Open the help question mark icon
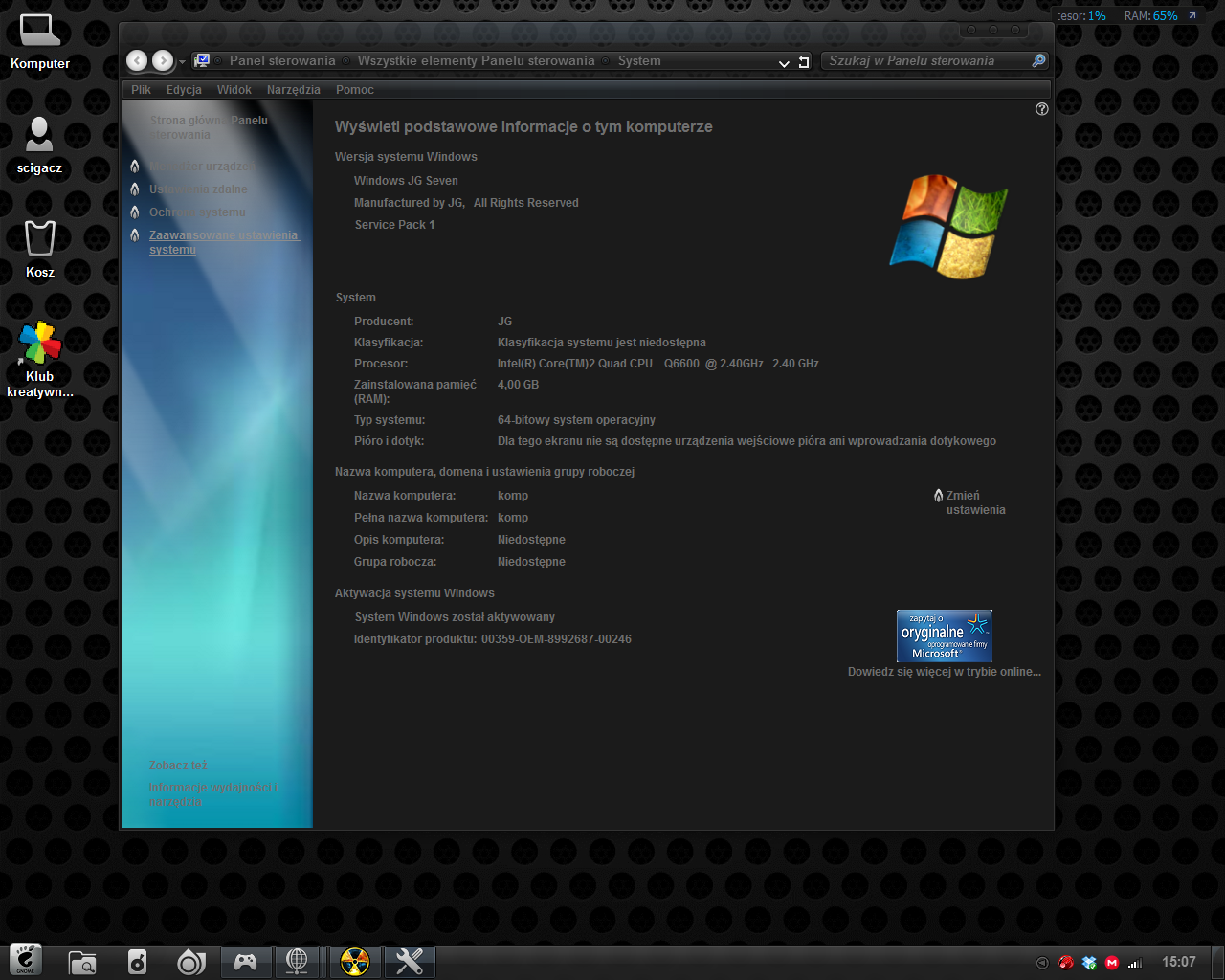 pyautogui.click(x=1042, y=109)
